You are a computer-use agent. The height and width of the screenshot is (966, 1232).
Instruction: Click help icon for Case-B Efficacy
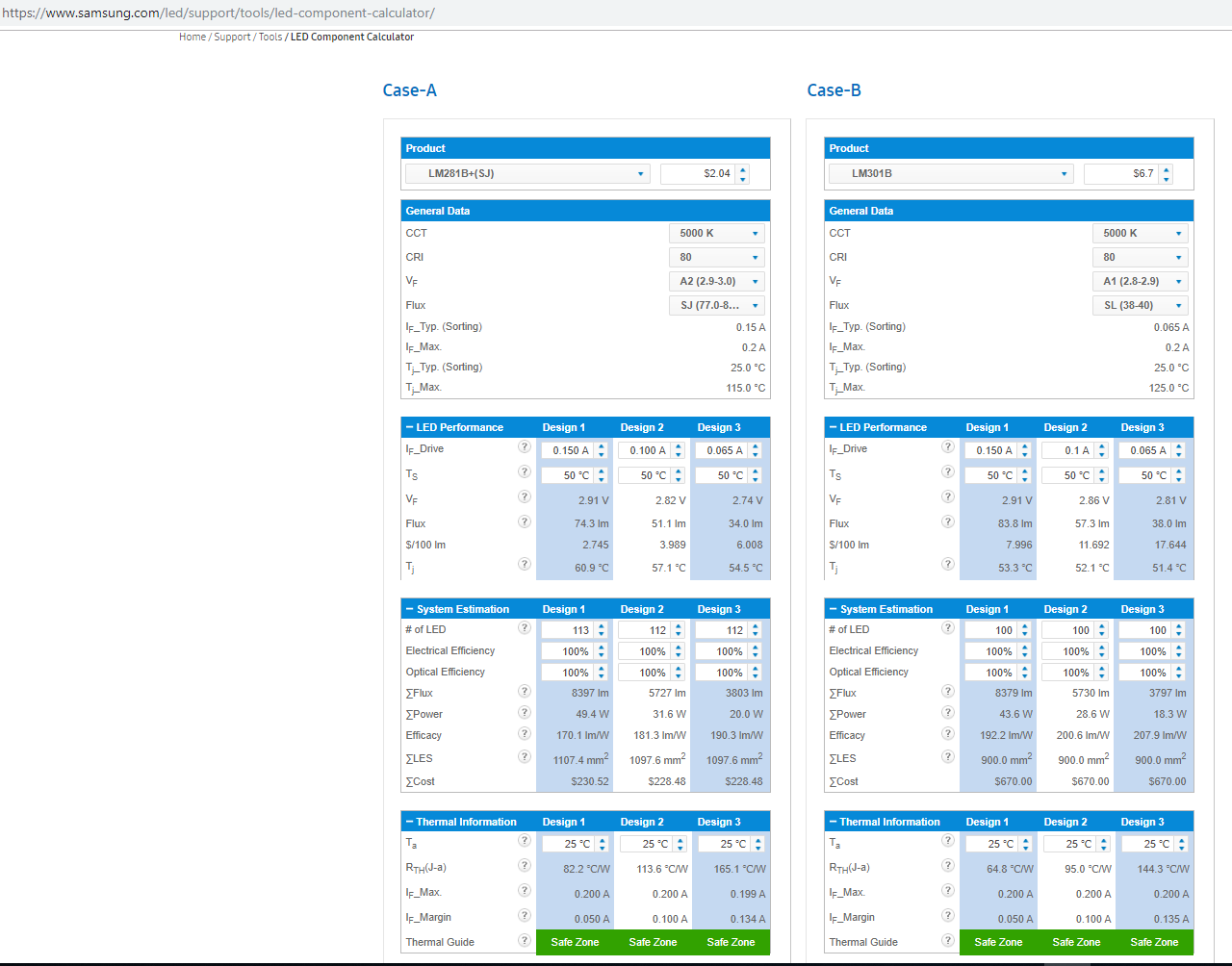(948, 733)
